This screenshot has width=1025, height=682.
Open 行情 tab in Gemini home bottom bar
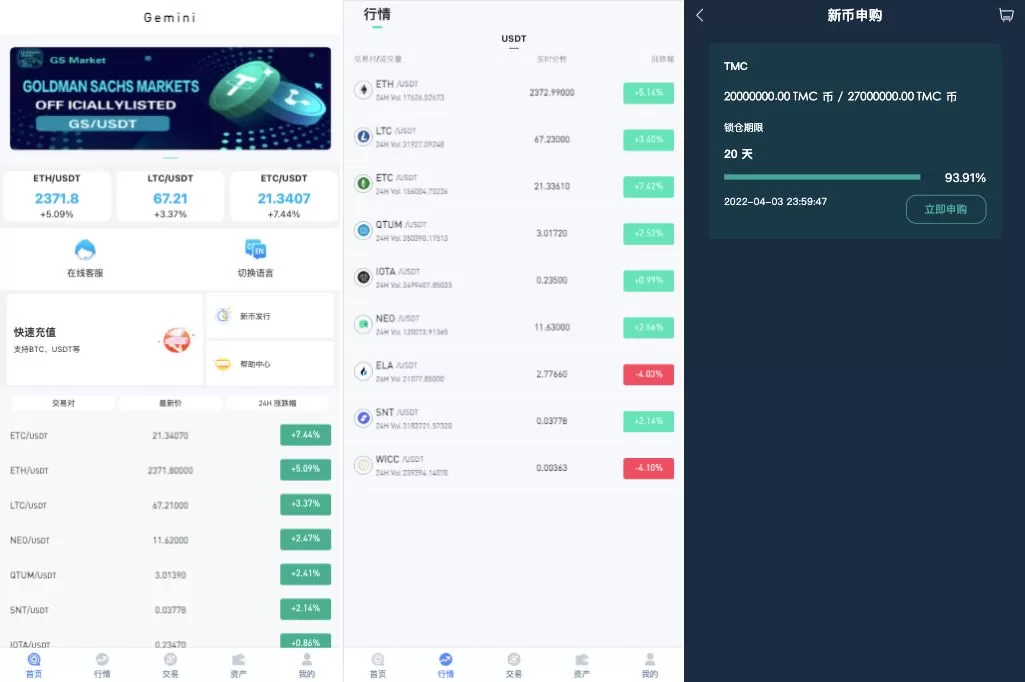(102, 665)
